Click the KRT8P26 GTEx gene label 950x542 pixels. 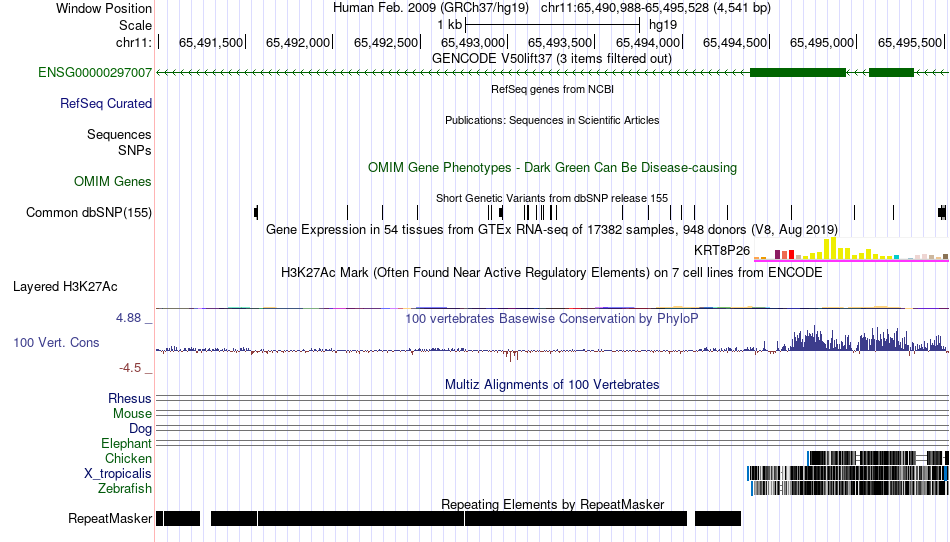pyautogui.click(x=722, y=251)
